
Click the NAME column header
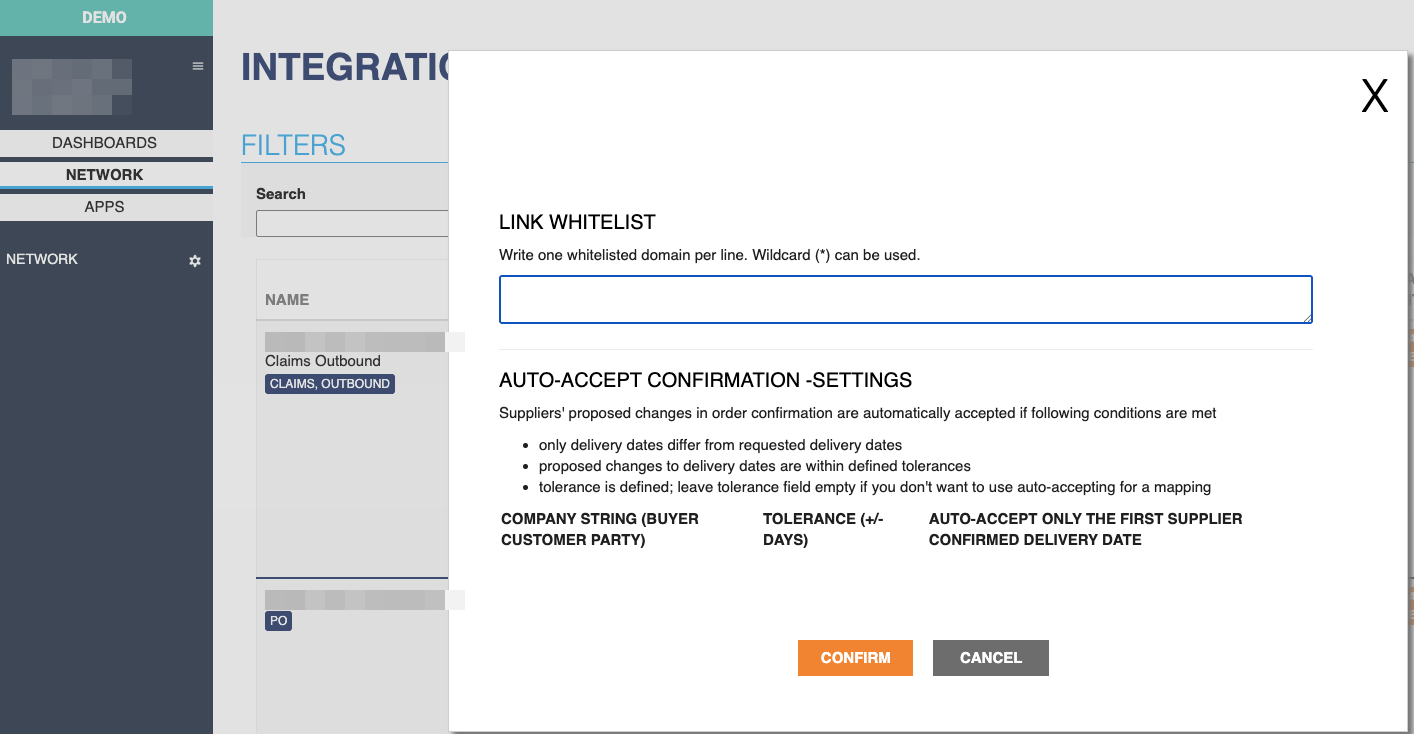click(x=287, y=300)
